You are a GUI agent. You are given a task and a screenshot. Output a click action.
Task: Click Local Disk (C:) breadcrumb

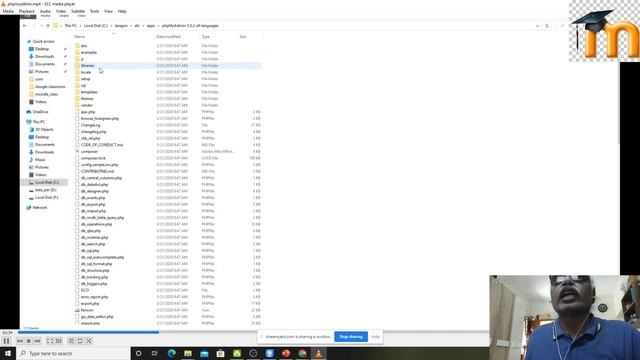coord(96,26)
